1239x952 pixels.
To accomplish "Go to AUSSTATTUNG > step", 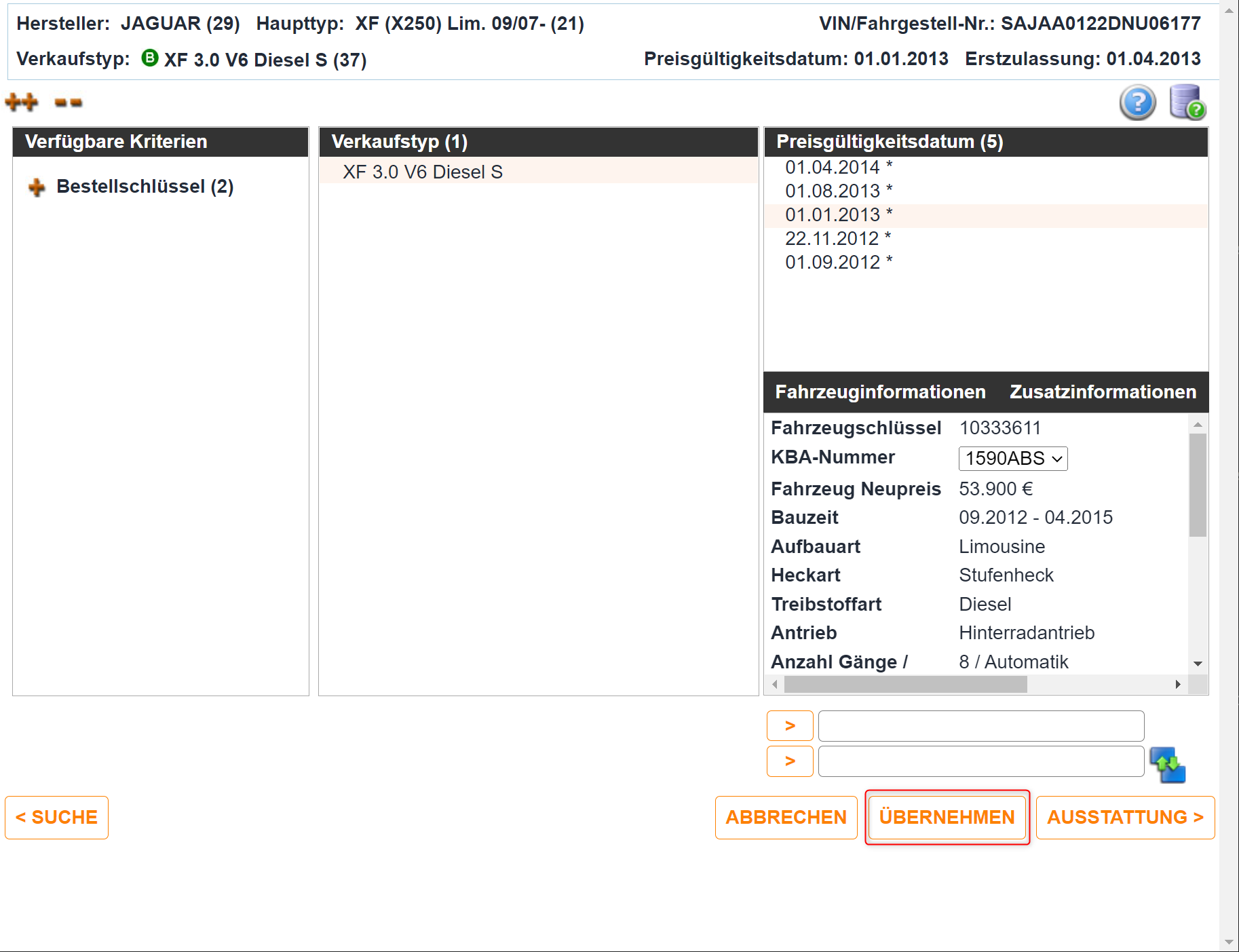I will pyautogui.click(x=1125, y=817).
